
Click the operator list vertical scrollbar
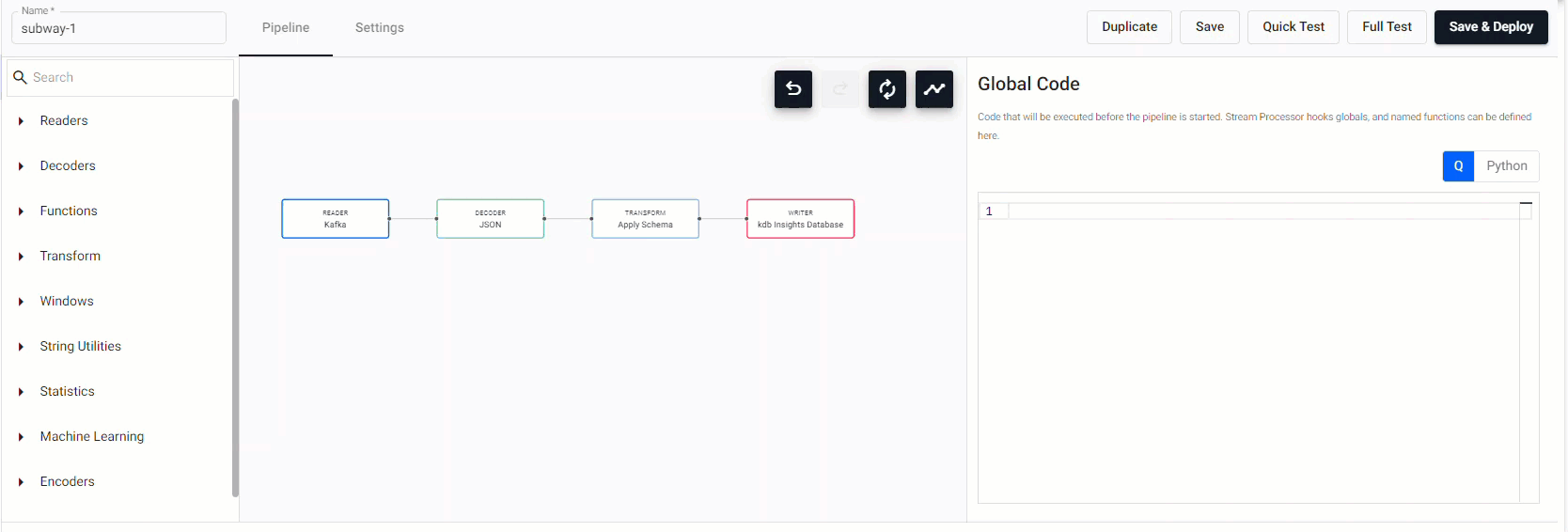[235, 297]
